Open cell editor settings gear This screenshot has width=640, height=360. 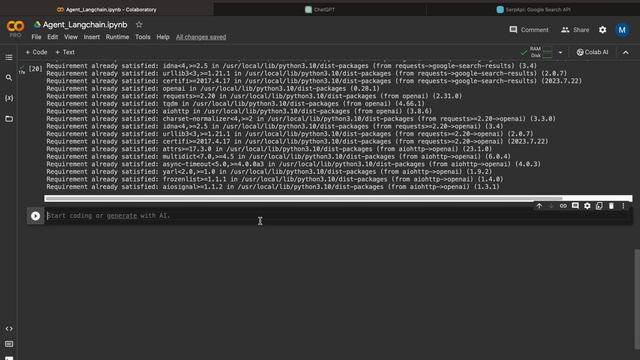click(x=587, y=206)
